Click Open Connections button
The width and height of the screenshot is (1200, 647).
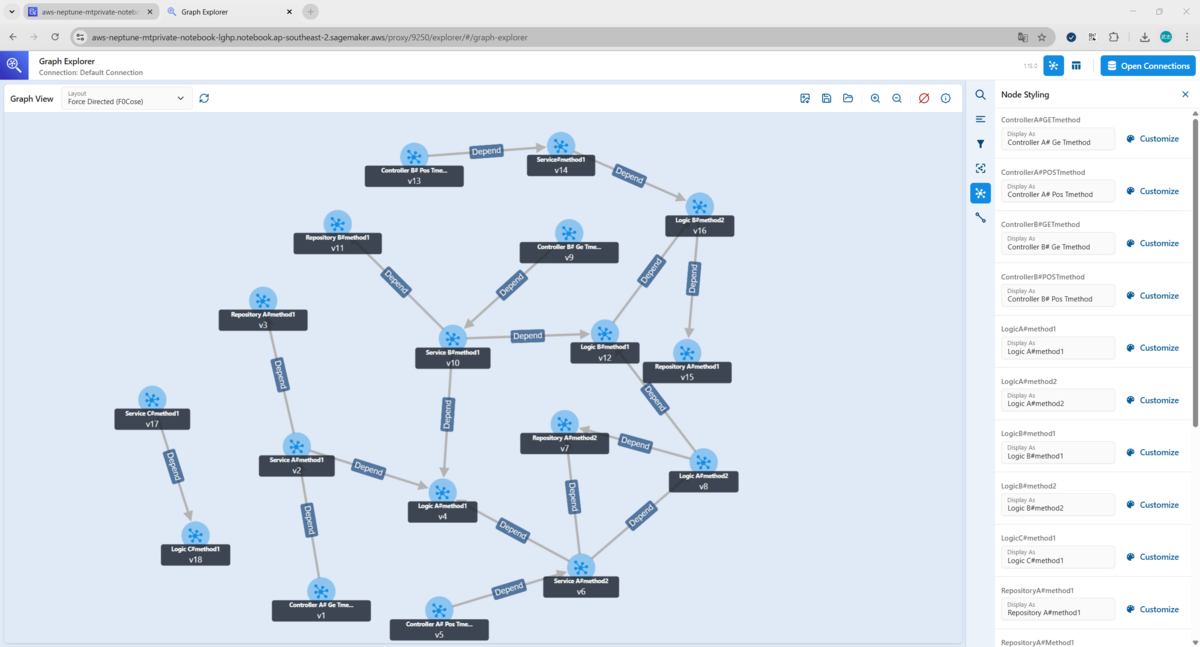point(1148,66)
